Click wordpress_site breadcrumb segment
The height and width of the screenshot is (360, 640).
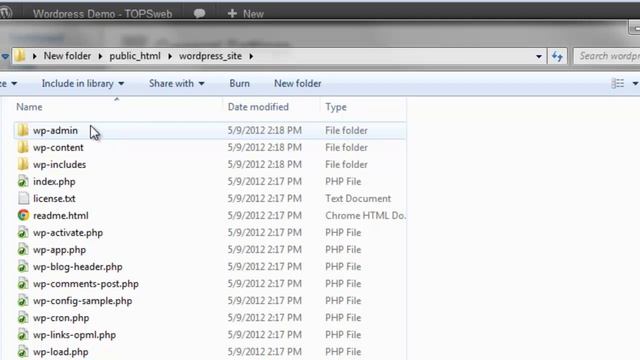coord(210,56)
